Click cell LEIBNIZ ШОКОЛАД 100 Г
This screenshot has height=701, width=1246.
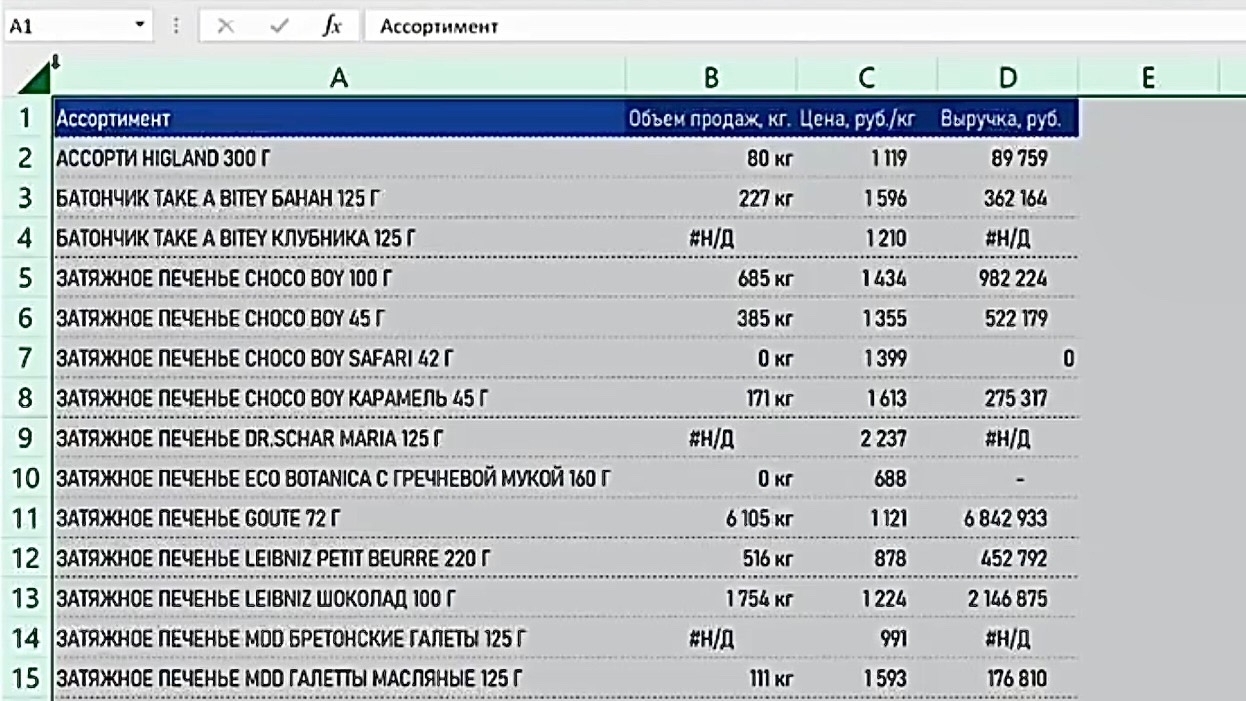[x=339, y=599]
